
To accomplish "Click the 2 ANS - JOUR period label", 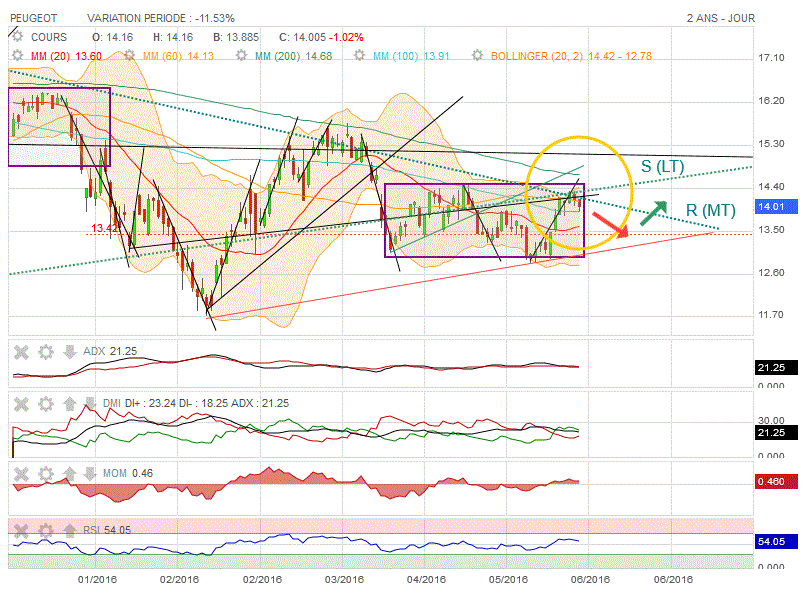I will (720, 19).
